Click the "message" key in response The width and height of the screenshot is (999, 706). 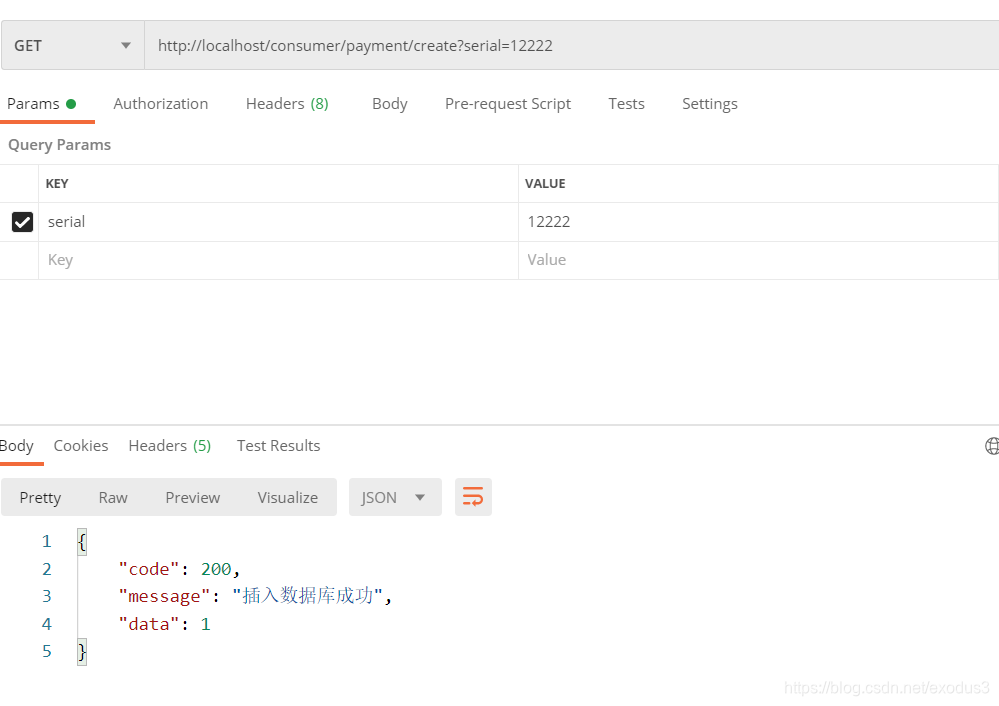pos(164,596)
